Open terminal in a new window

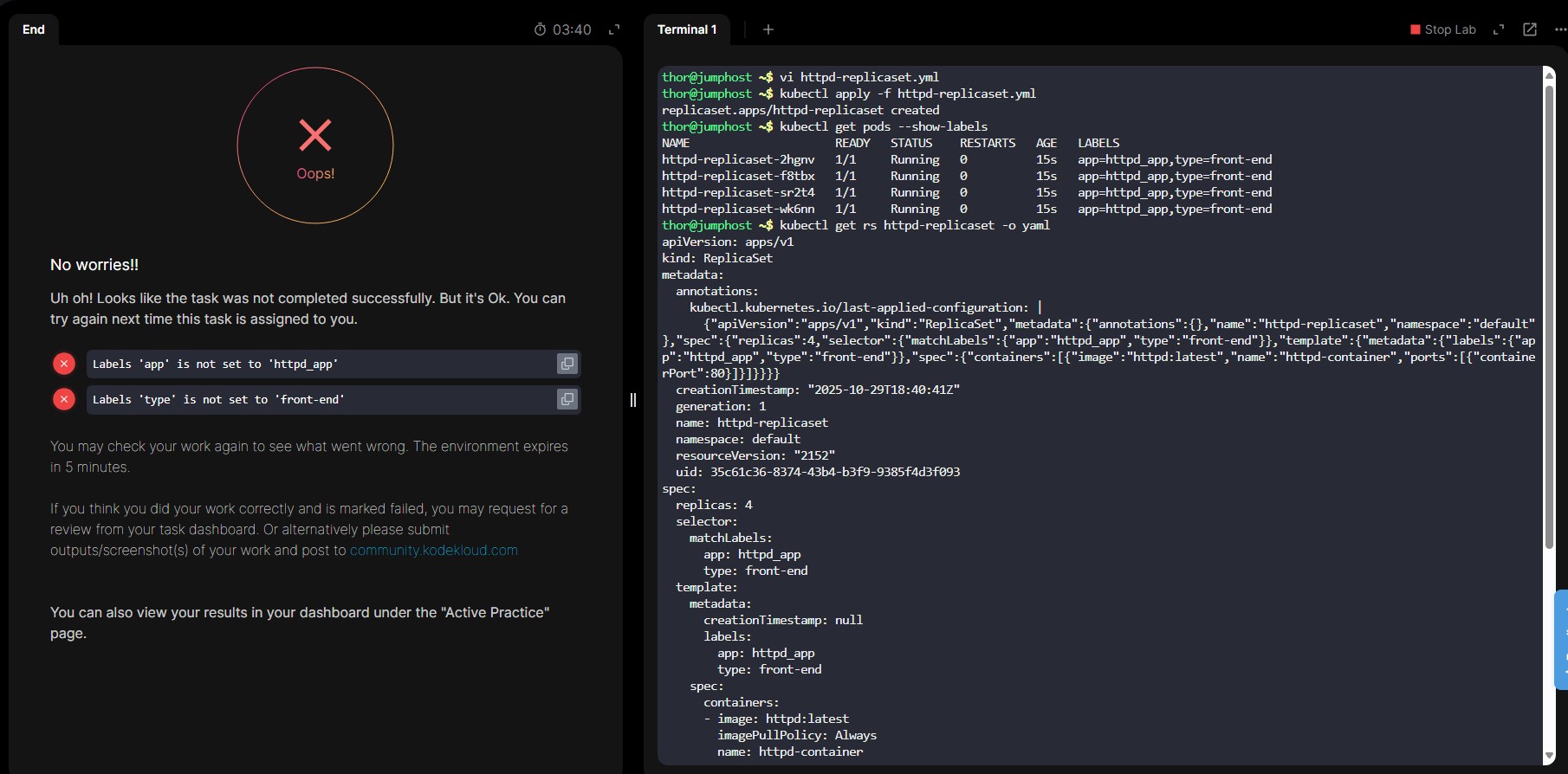[x=1530, y=29]
